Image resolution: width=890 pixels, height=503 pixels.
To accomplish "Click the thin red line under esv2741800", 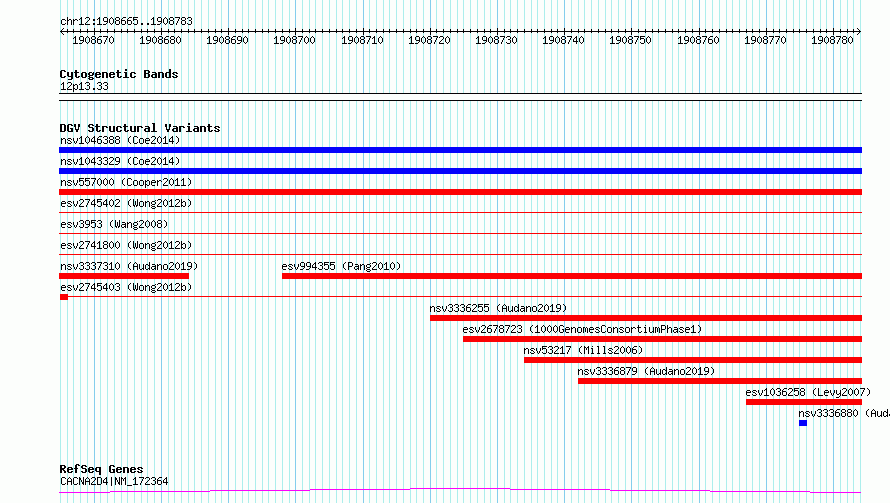I will coord(460,254).
